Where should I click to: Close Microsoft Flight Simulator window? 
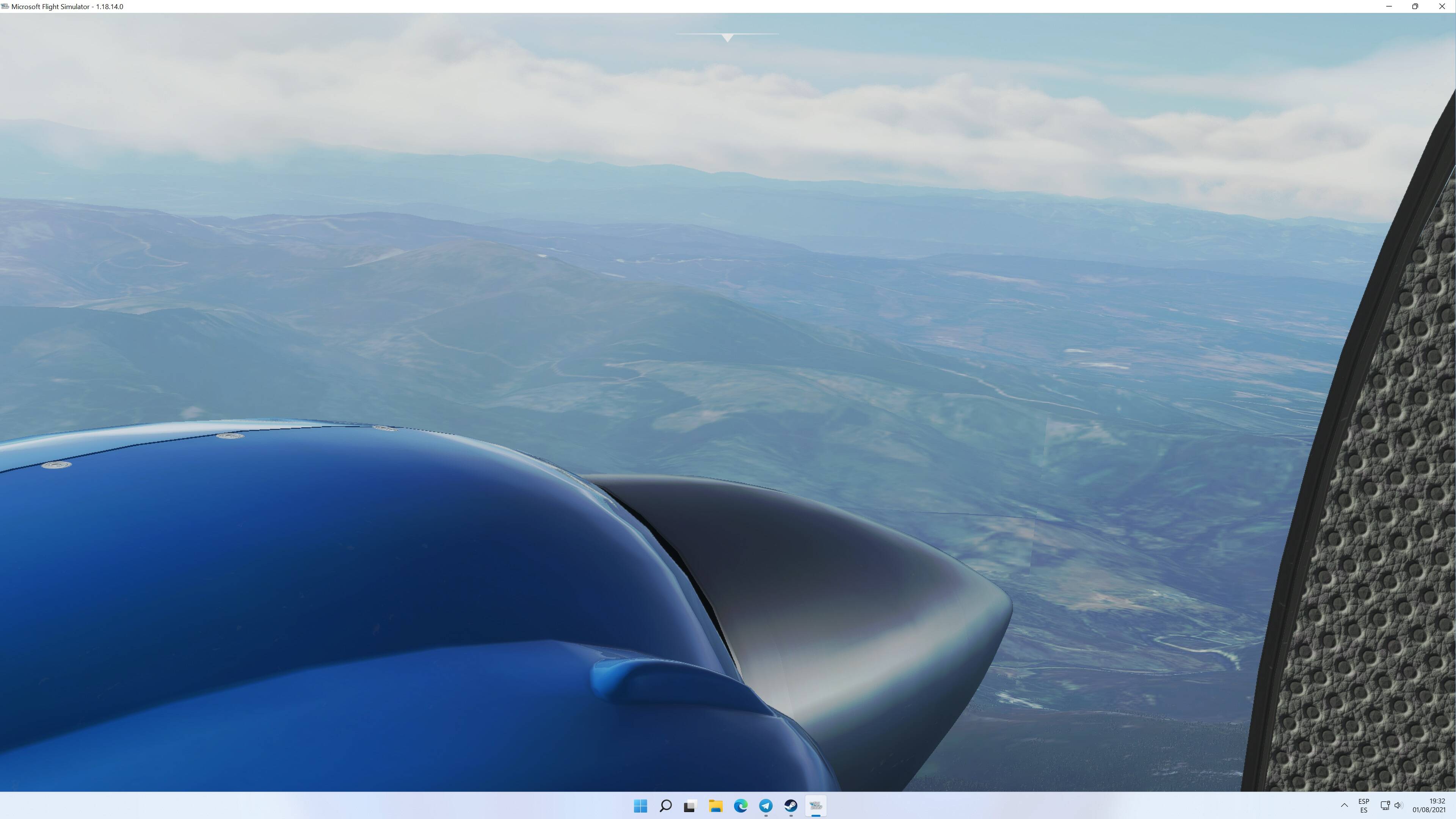tap(1442, 6)
